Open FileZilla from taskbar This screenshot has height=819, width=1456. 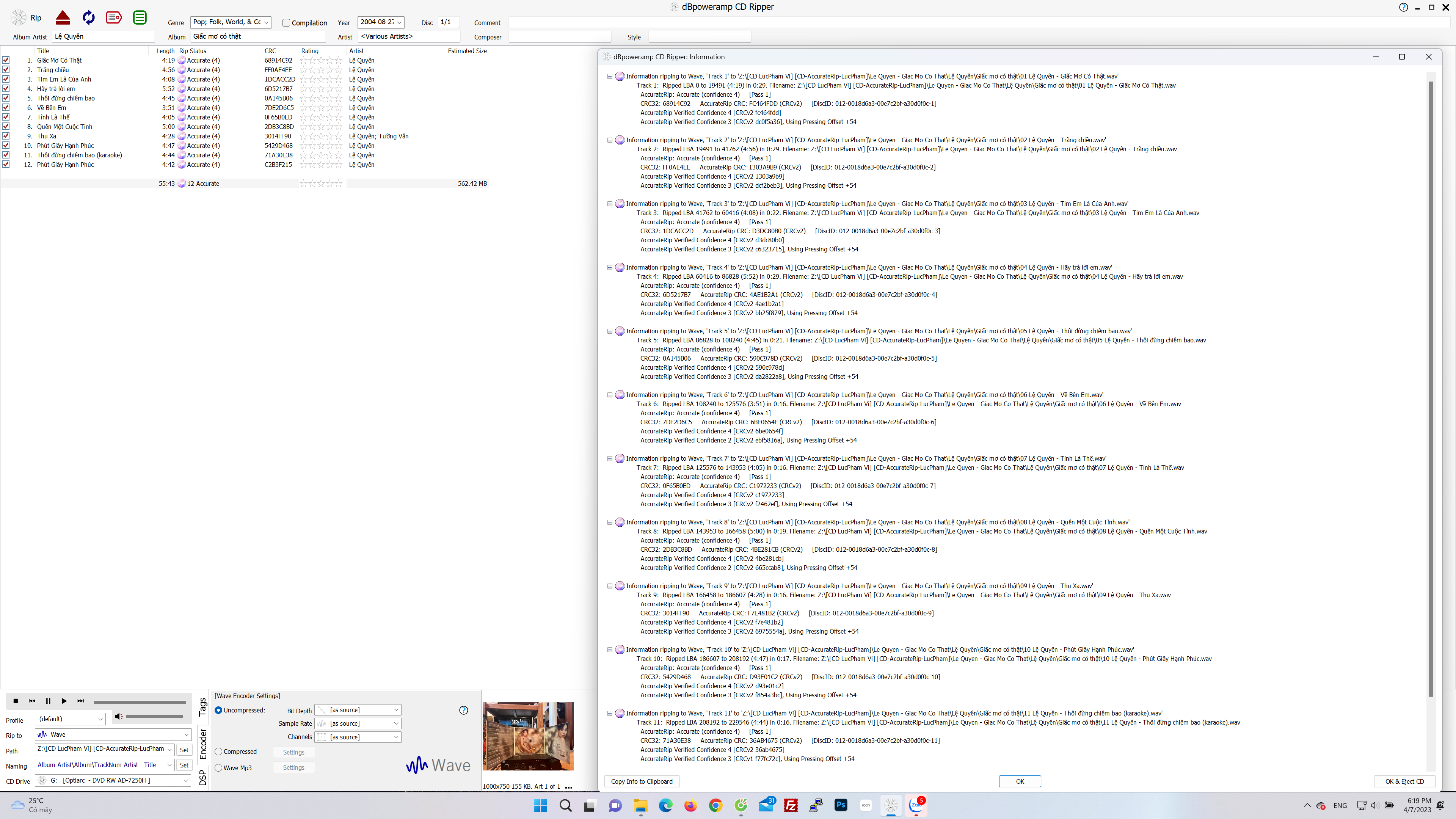[791, 805]
